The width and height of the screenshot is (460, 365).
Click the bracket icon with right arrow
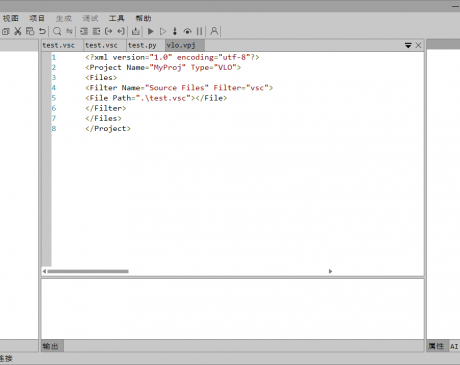108,31
